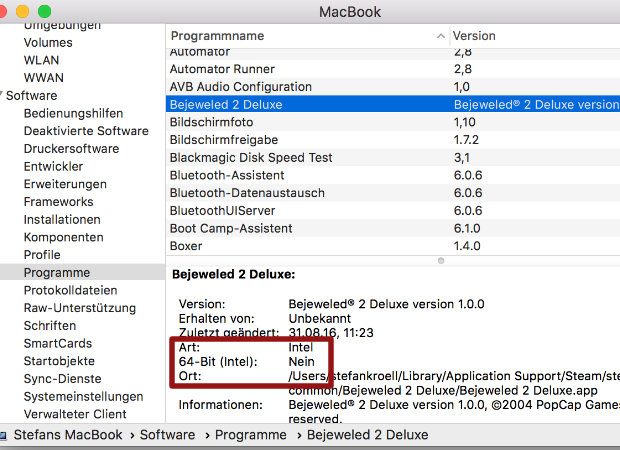Select the Blackmagic Disk Speed Test row

point(393,157)
